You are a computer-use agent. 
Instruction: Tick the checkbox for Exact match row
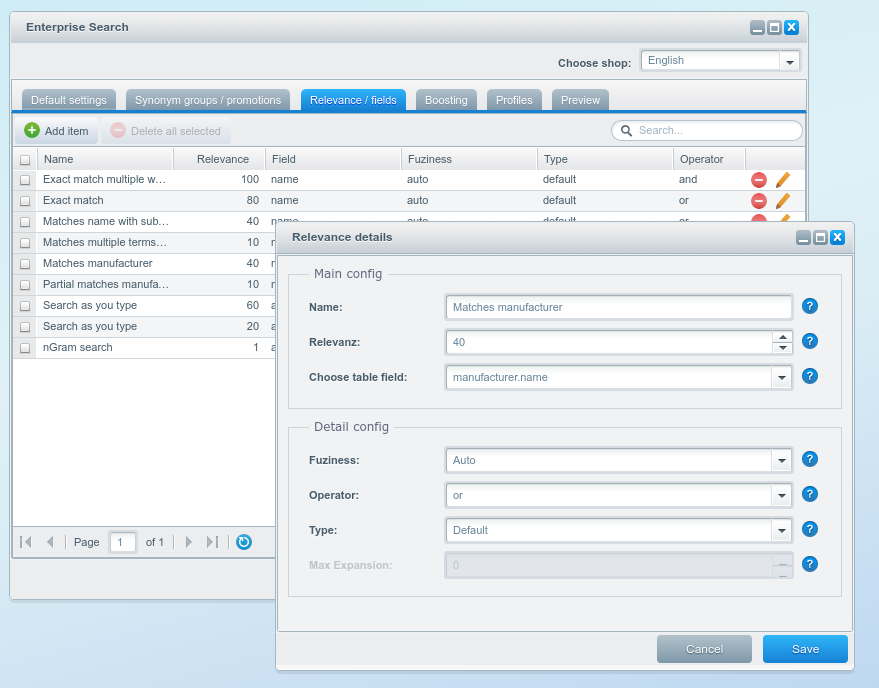[25, 201]
